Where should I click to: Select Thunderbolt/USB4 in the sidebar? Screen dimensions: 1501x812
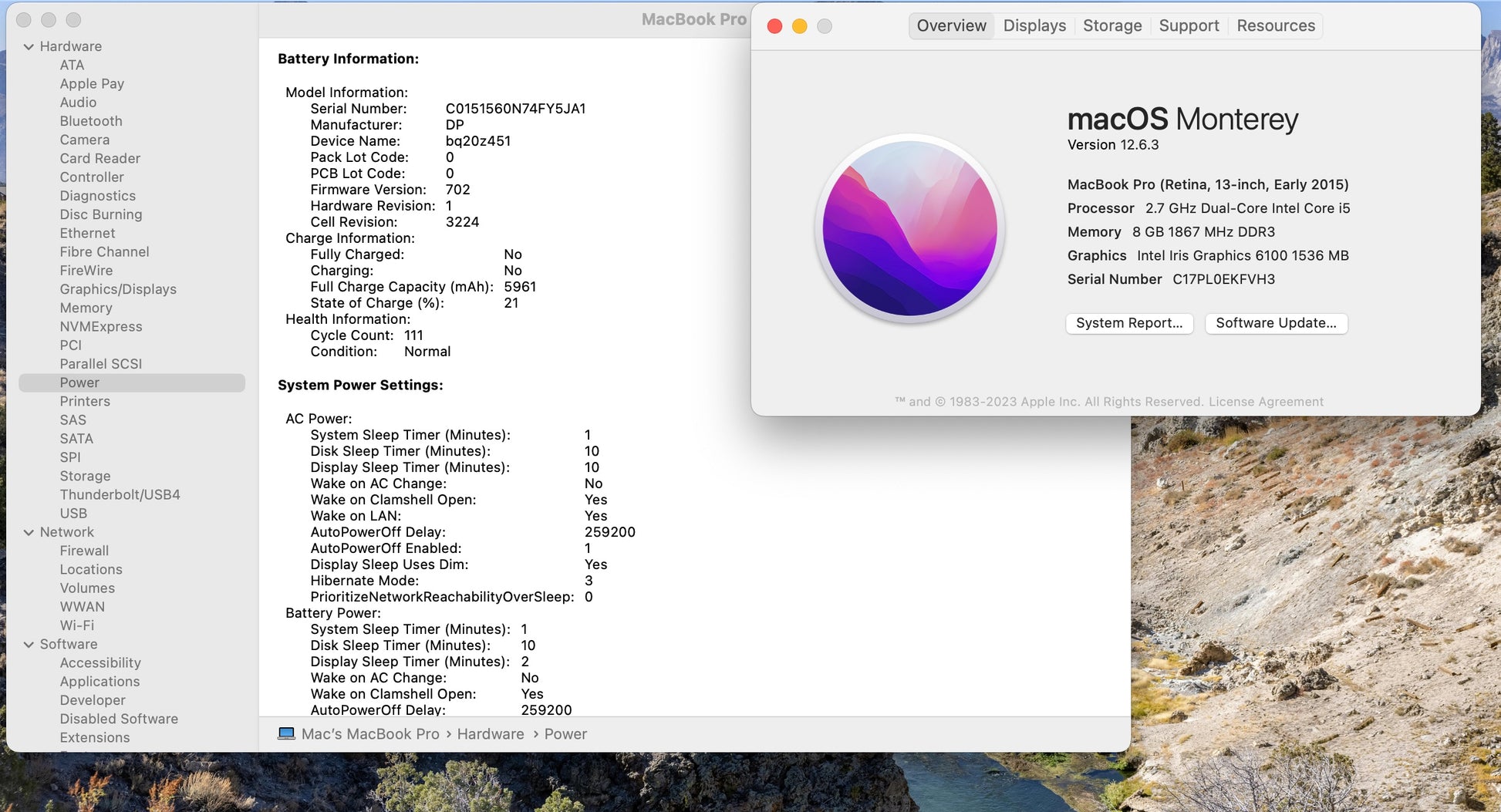(x=120, y=494)
